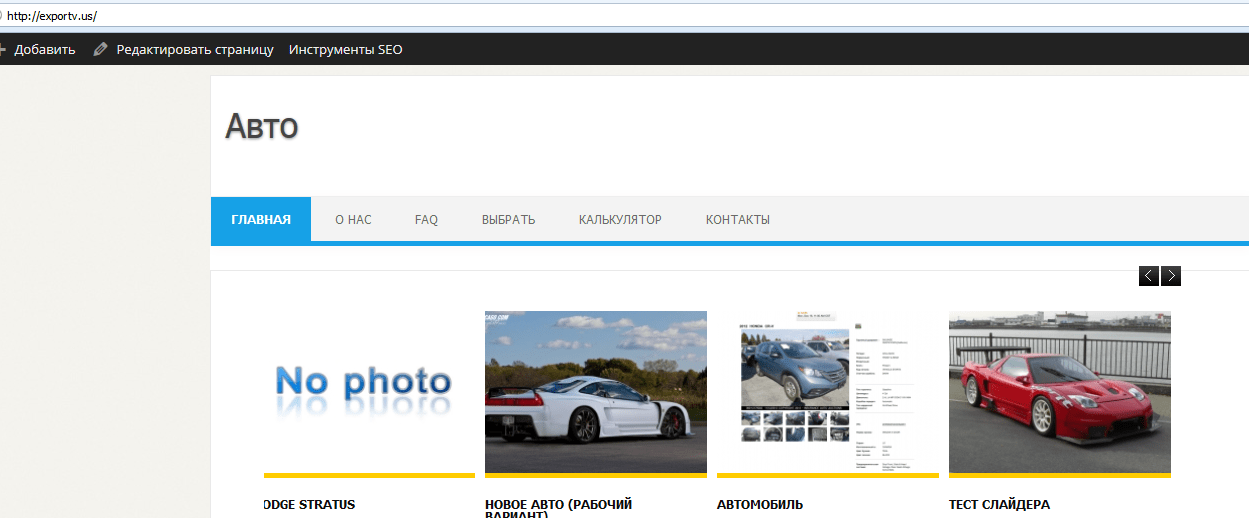
Task: Open the white sports car thumbnail
Action: coord(596,392)
